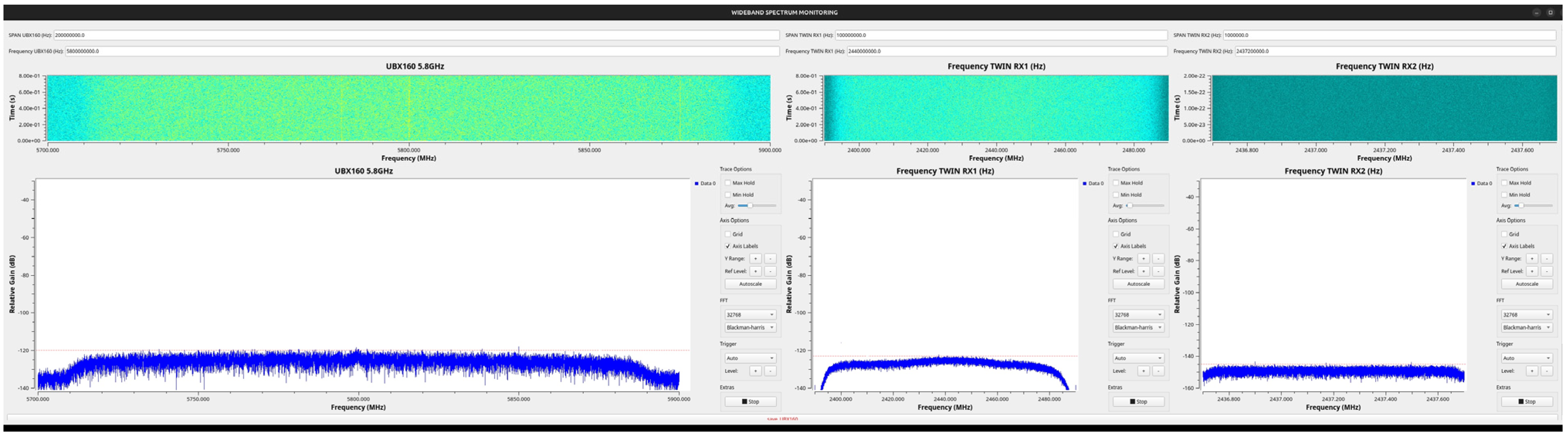1568x437 pixels.
Task: Decrease trigger Level on TWIN RX2 plot
Action: click(1546, 371)
